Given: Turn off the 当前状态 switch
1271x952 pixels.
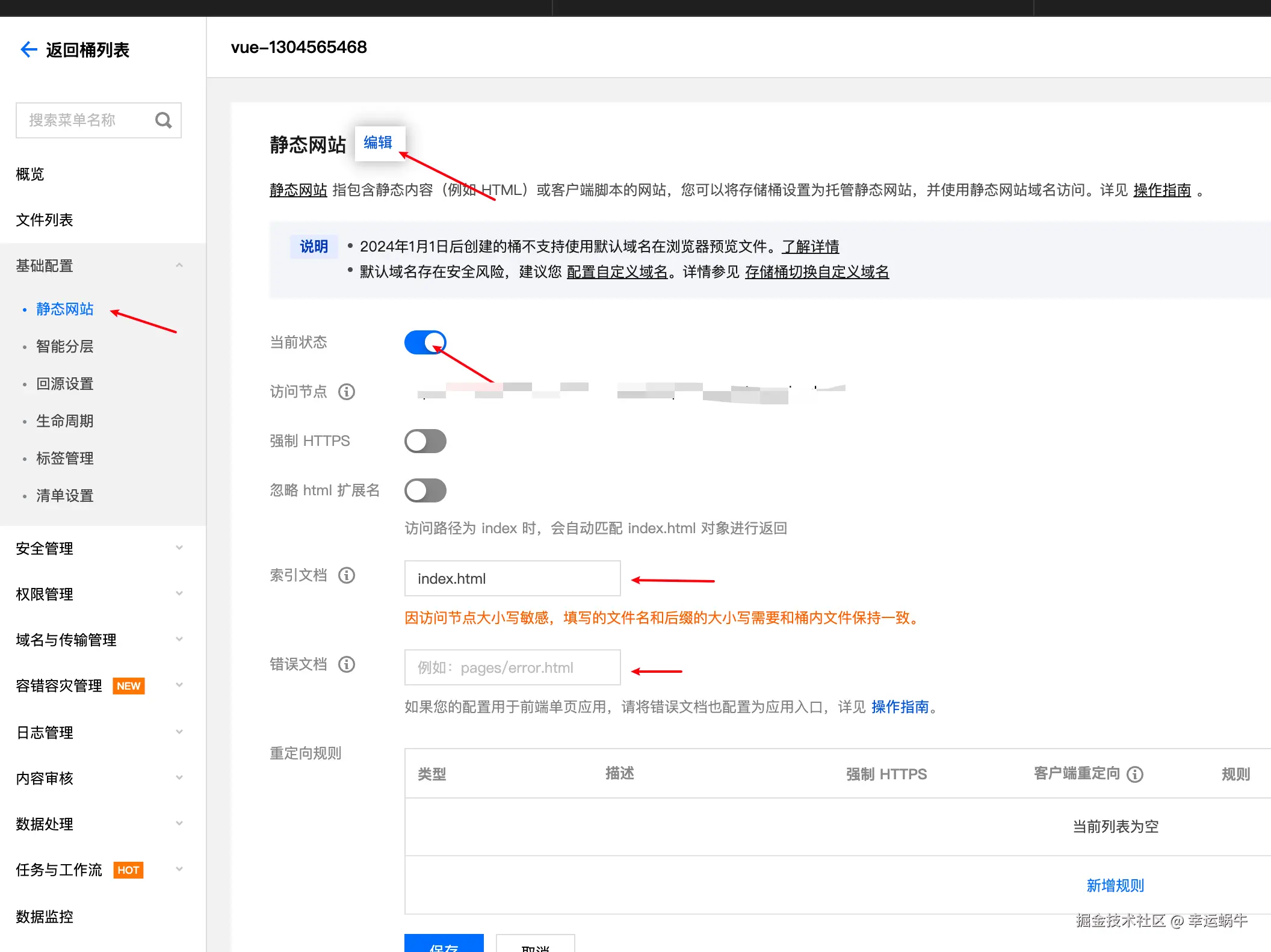Looking at the screenshot, I should [x=425, y=342].
